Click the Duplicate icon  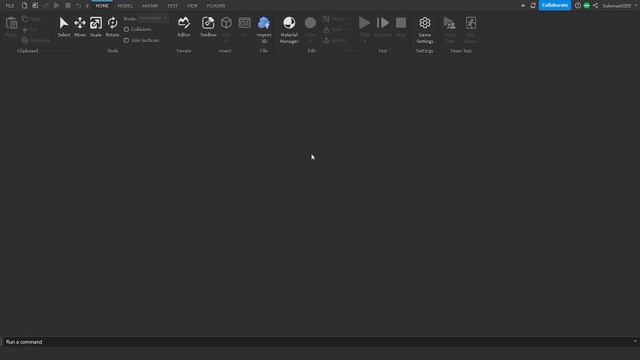tap(25, 40)
